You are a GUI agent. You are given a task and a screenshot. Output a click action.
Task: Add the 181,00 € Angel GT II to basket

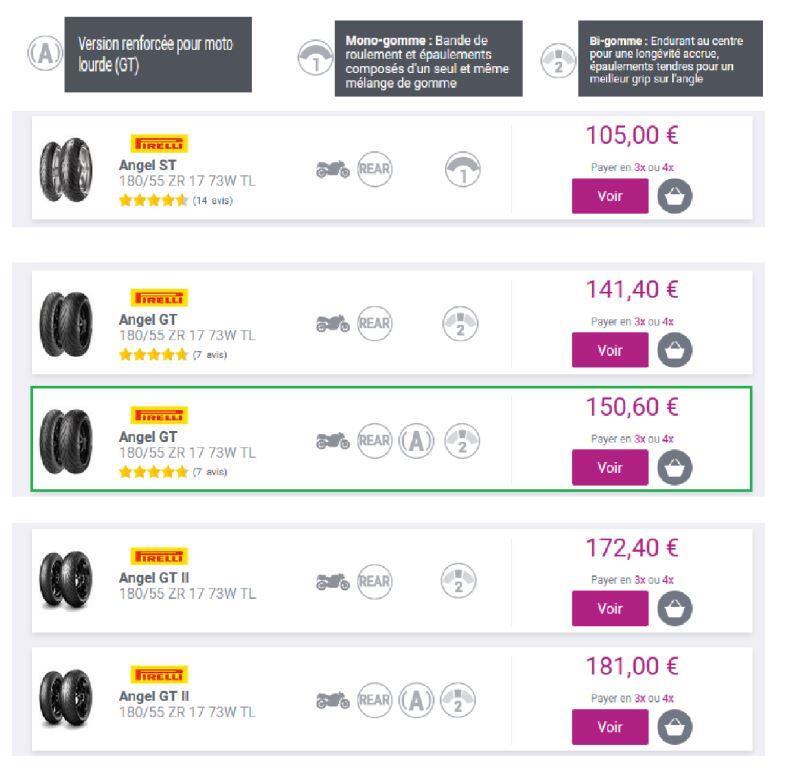pyautogui.click(x=675, y=726)
